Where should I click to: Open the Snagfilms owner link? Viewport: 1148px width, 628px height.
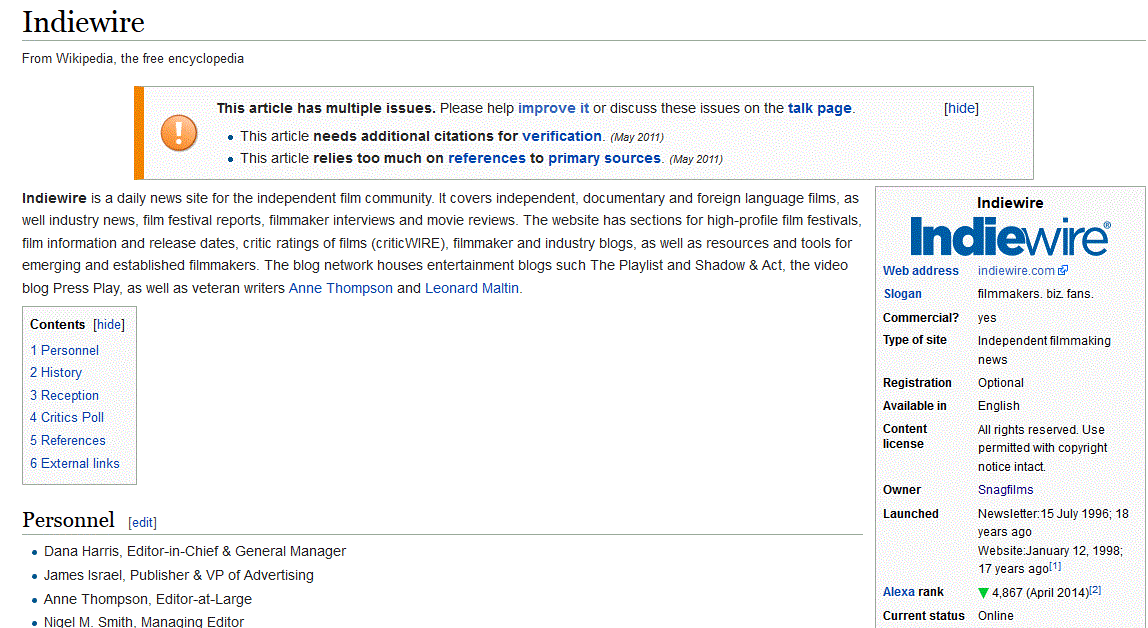click(x=1005, y=490)
